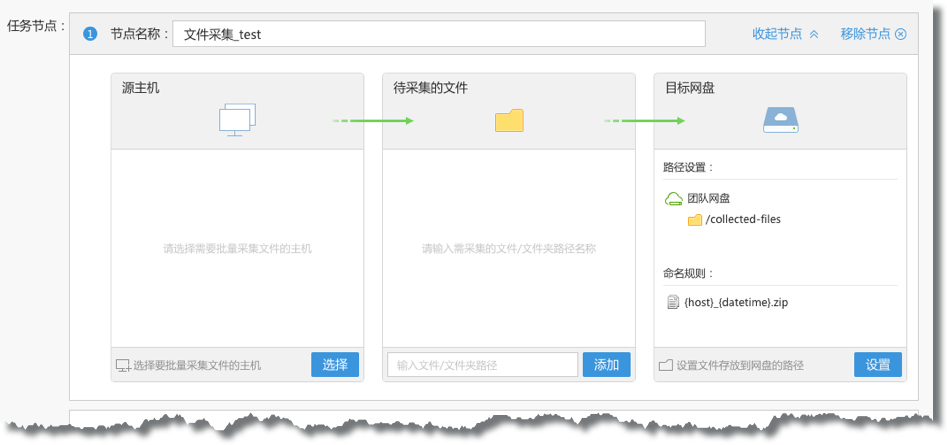Click the target cloud disk drive icon
The height and width of the screenshot is (445, 947).
(781, 121)
